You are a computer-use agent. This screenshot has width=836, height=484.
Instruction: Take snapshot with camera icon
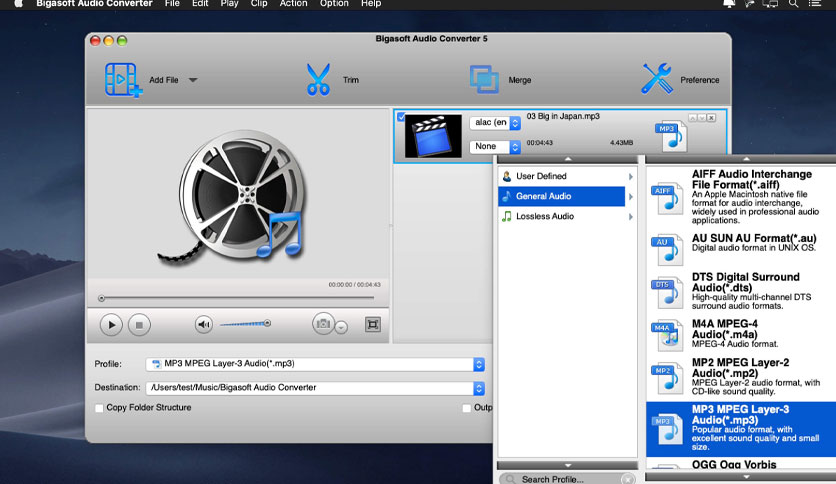pyautogui.click(x=323, y=324)
